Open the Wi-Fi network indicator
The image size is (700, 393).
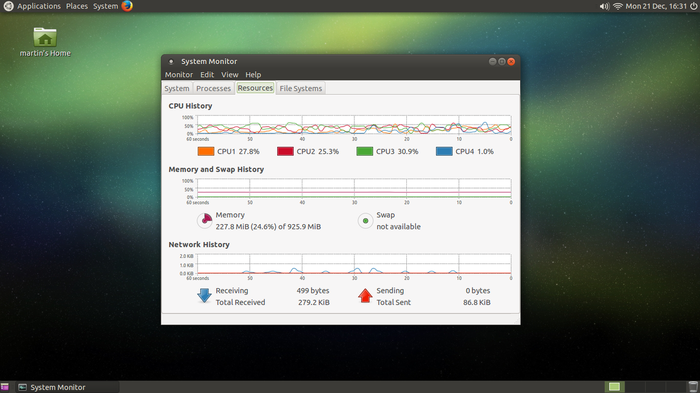pos(618,6)
